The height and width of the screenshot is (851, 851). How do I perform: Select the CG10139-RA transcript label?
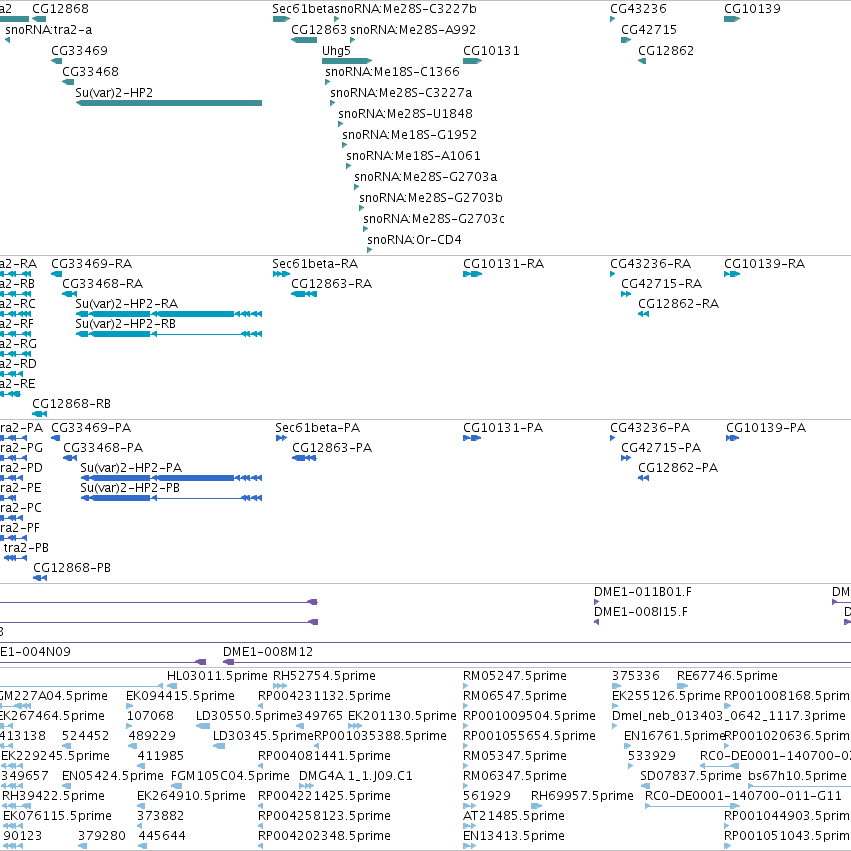[765, 264]
